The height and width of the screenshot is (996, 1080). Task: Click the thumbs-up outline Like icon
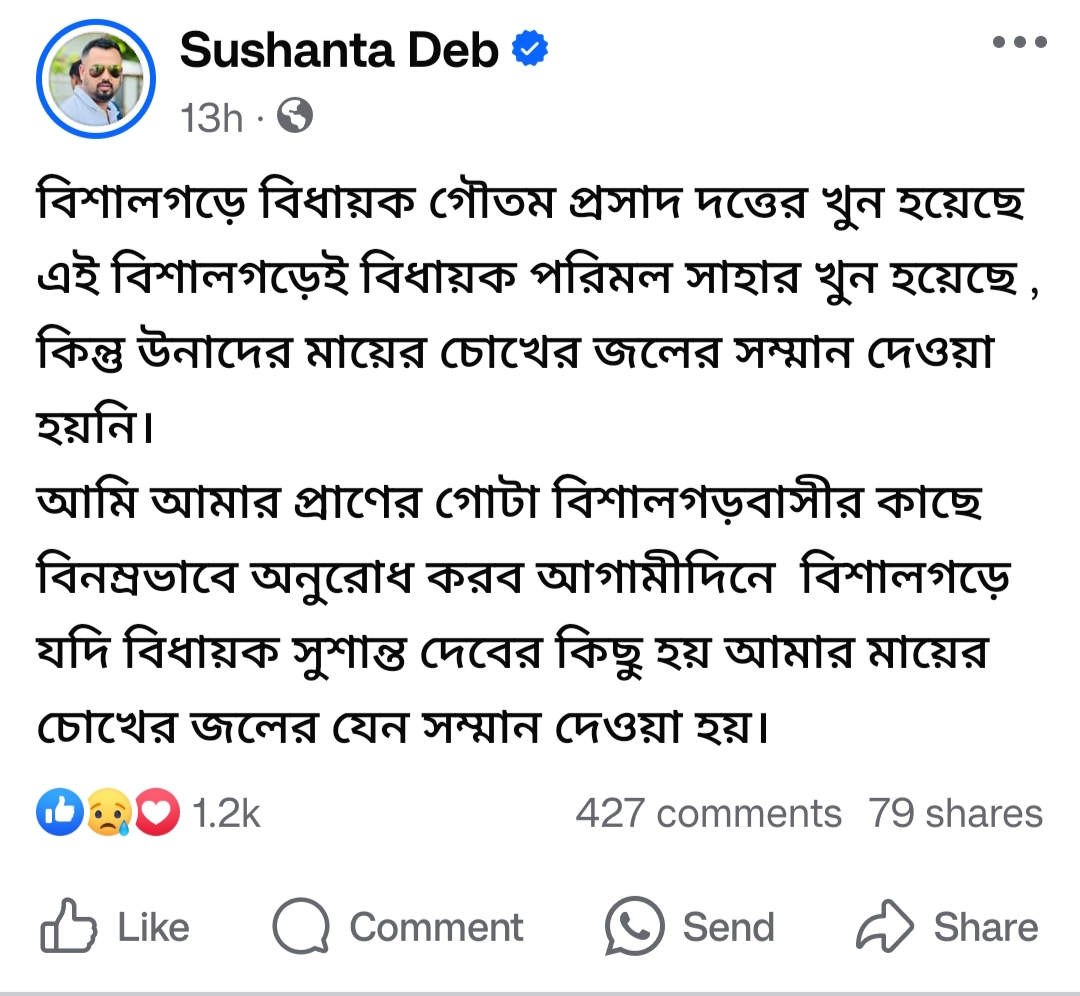[x=66, y=928]
